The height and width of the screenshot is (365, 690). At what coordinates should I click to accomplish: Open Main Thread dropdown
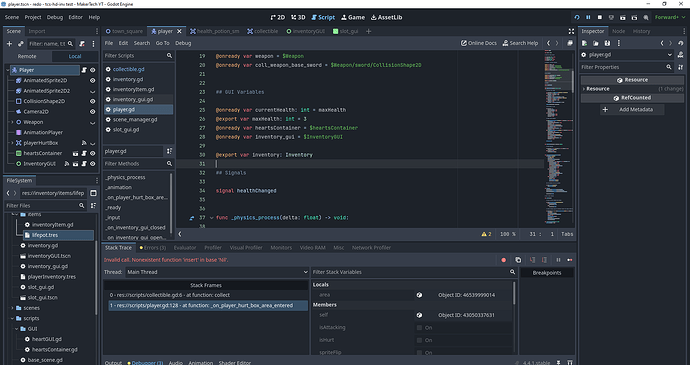[217, 272]
